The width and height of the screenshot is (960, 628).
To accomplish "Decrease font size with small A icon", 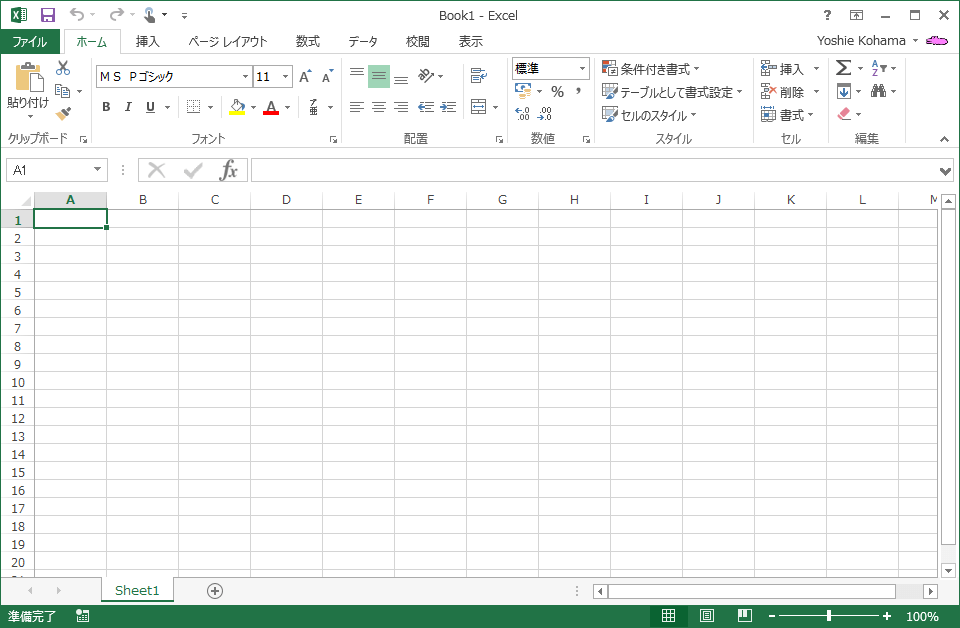I will 328,77.
